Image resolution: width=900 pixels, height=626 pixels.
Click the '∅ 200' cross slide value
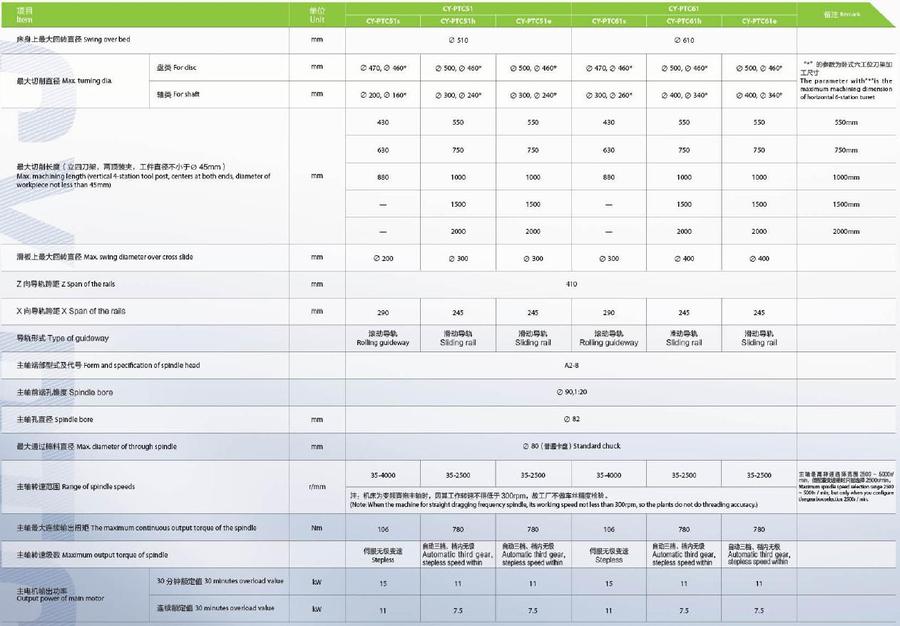point(383,259)
